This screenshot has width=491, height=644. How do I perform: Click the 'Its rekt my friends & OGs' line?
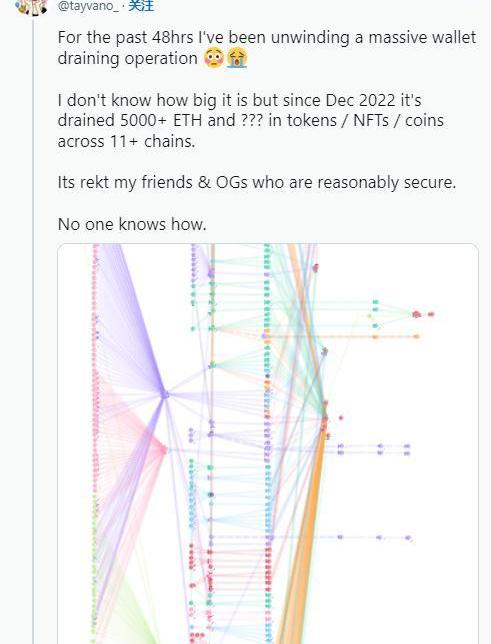[x=257, y=182]
